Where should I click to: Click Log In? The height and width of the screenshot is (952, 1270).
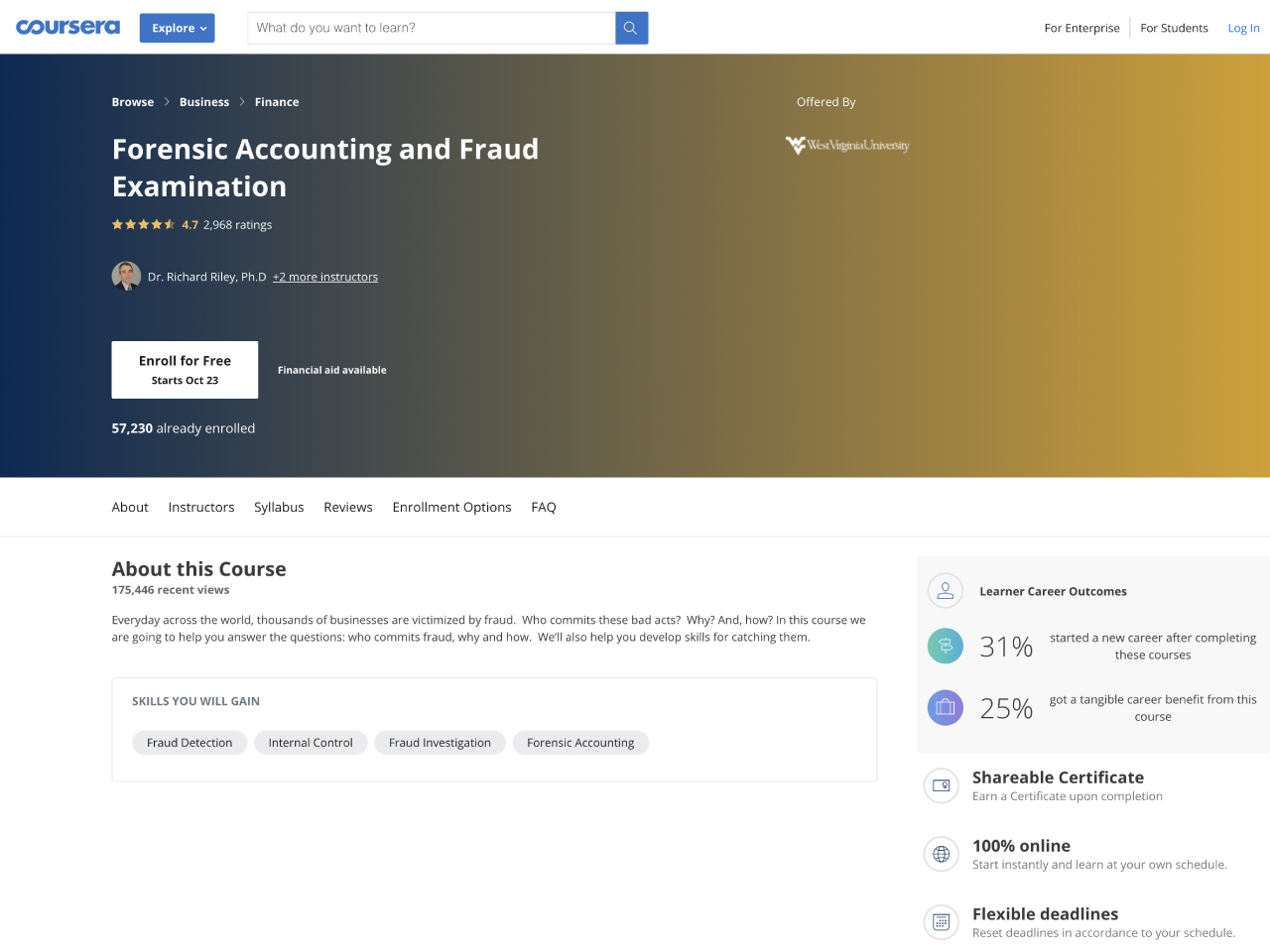(1243, 28)
